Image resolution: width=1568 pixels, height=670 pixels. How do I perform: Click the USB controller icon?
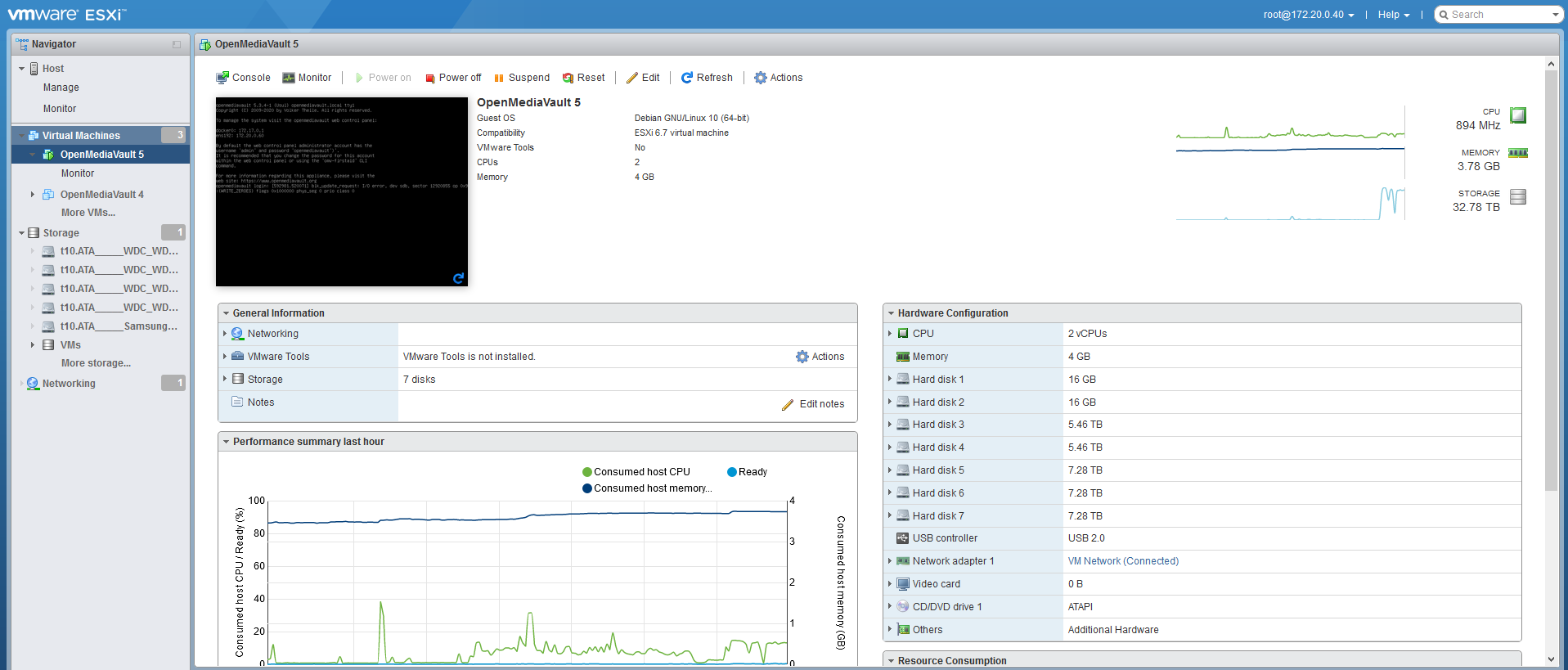903,538
